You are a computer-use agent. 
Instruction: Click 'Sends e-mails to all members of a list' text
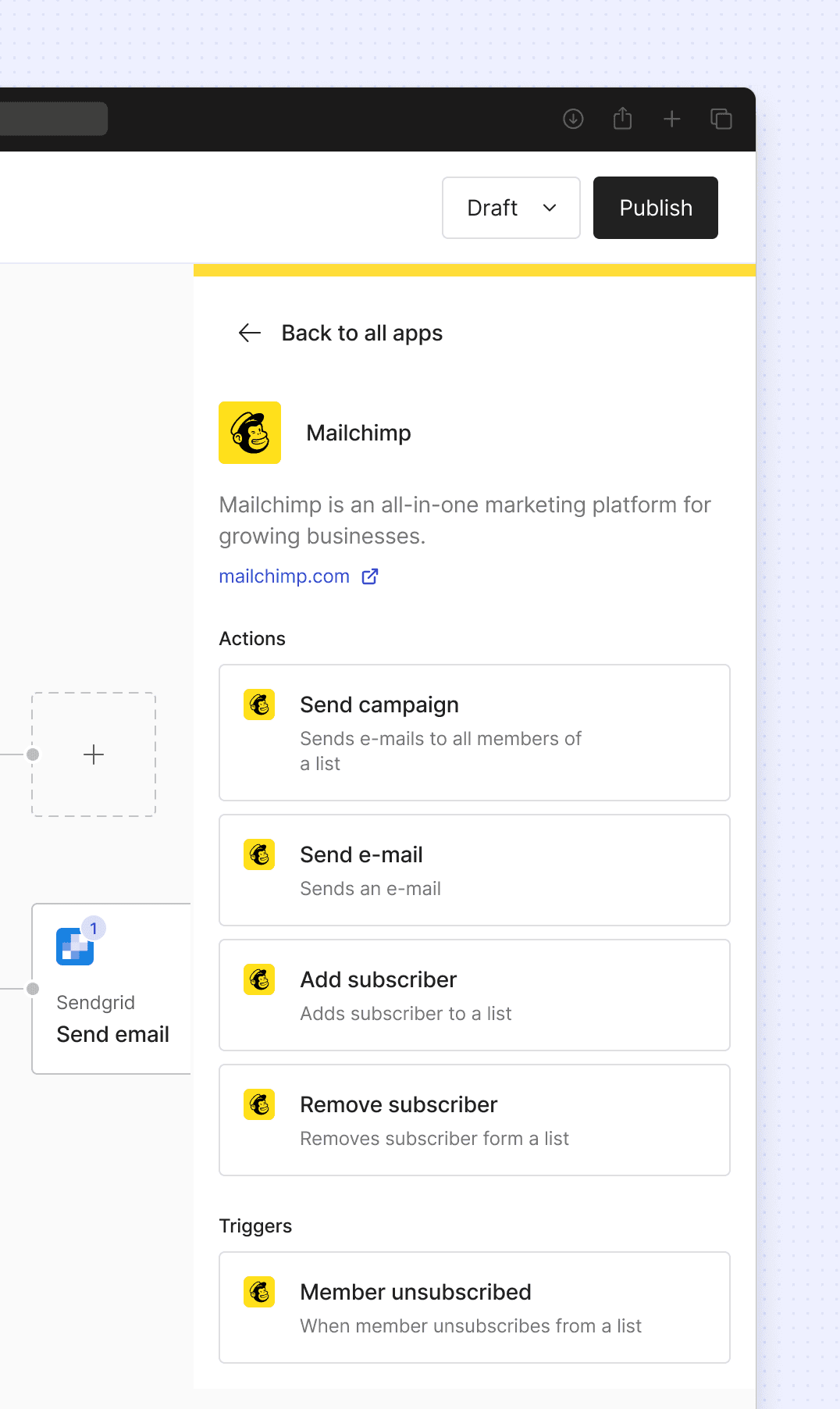pyautogui.click(x=440, y=751)
